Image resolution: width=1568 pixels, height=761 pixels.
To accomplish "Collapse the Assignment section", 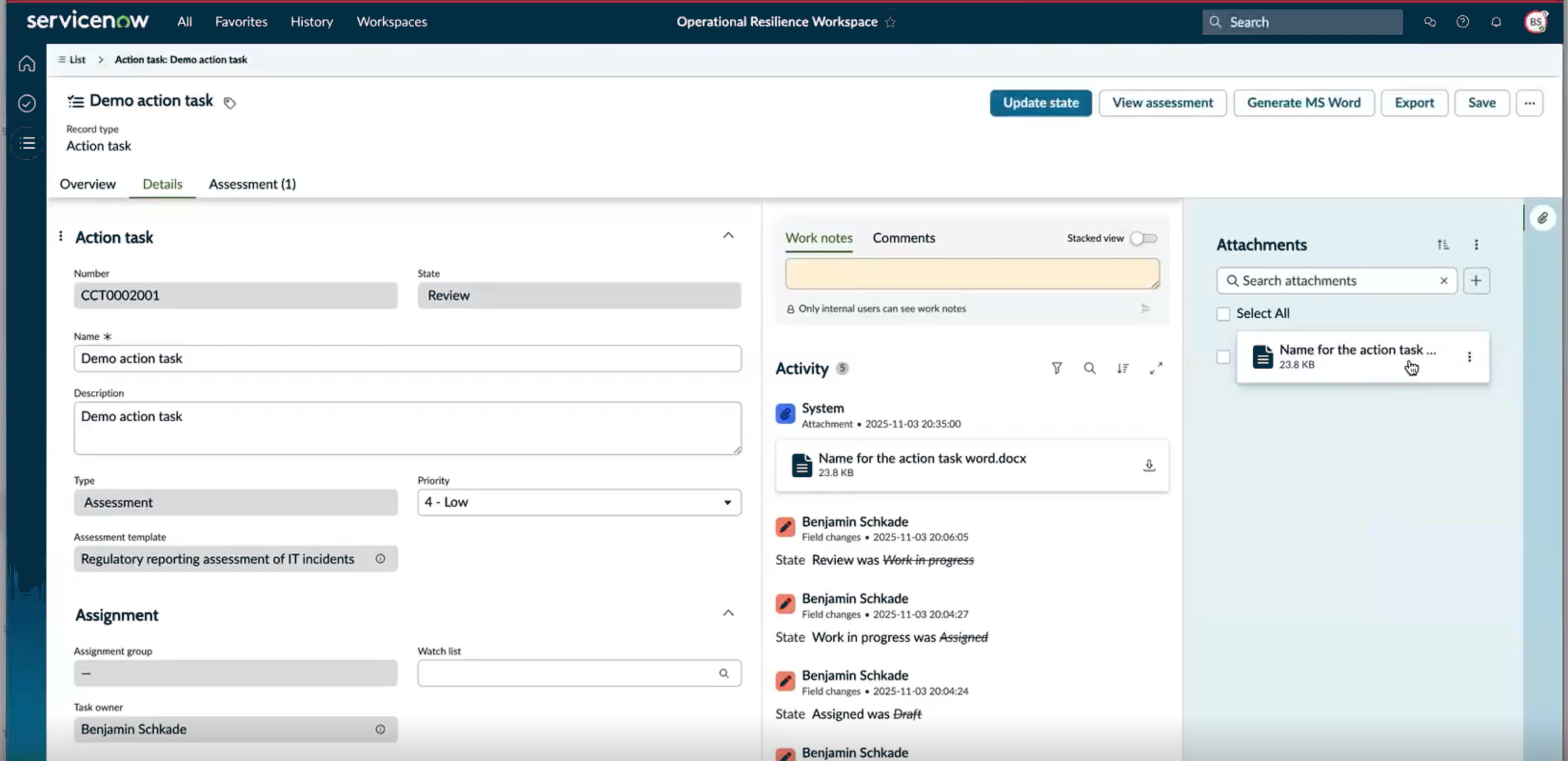I will pyautogui.click(x=728, y=613).
